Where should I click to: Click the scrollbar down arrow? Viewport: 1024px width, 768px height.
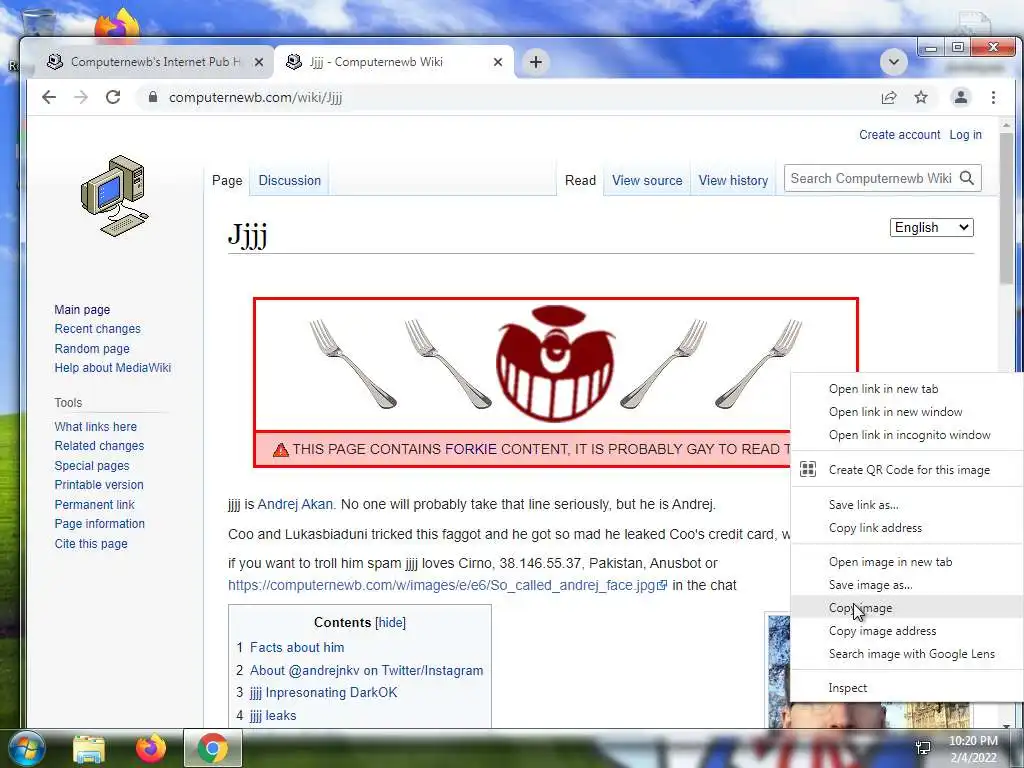coord(1006,725)
